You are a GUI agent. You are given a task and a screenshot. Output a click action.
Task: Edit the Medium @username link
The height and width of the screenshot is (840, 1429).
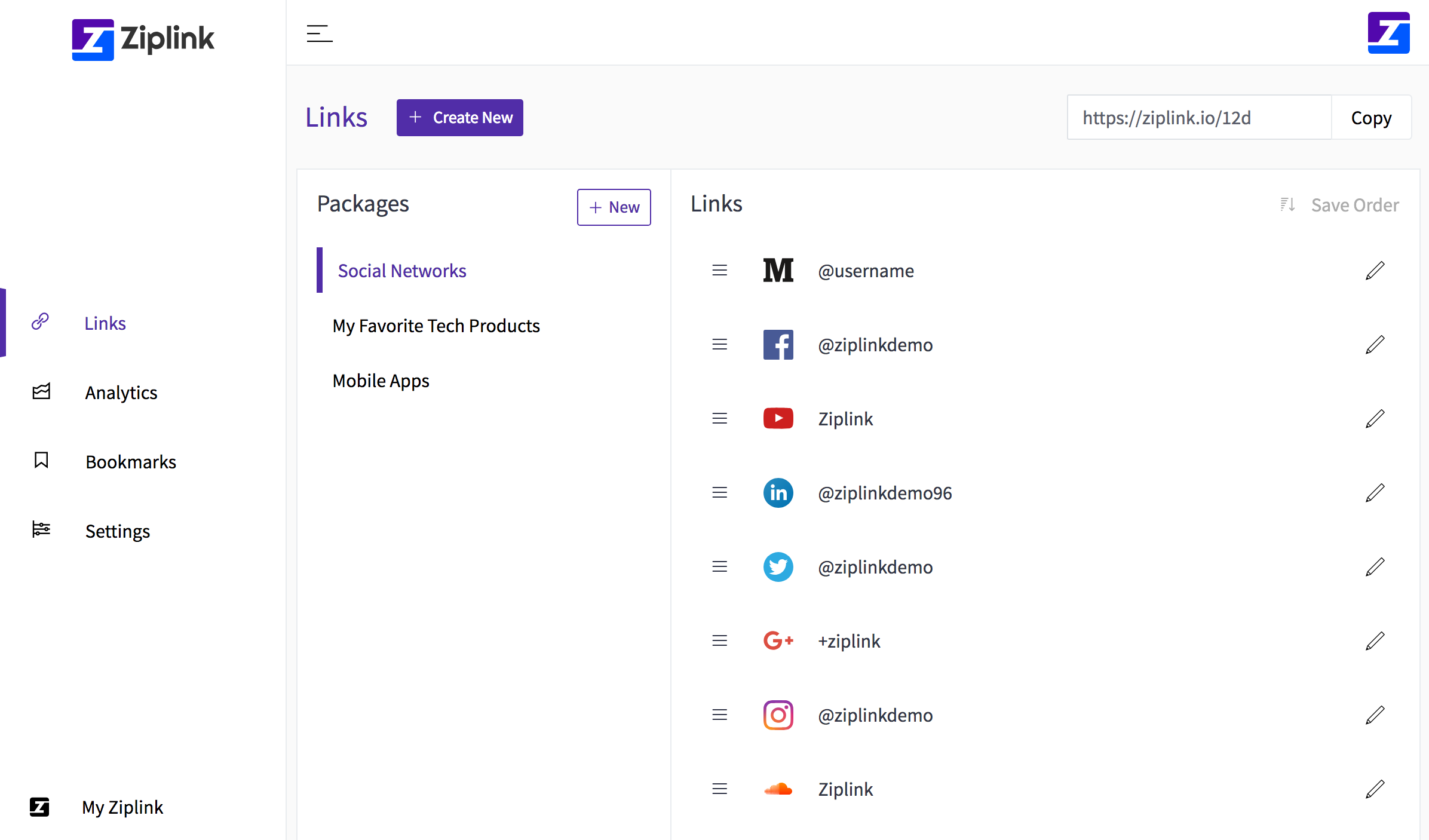[x=1375, y=270]
